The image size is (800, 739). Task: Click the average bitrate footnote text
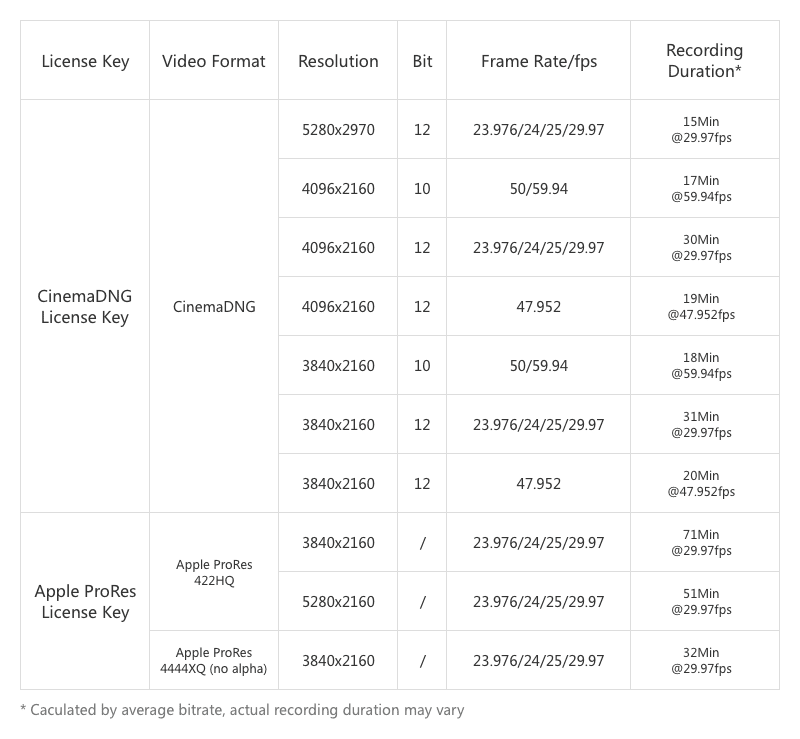[x=242, y=711]
